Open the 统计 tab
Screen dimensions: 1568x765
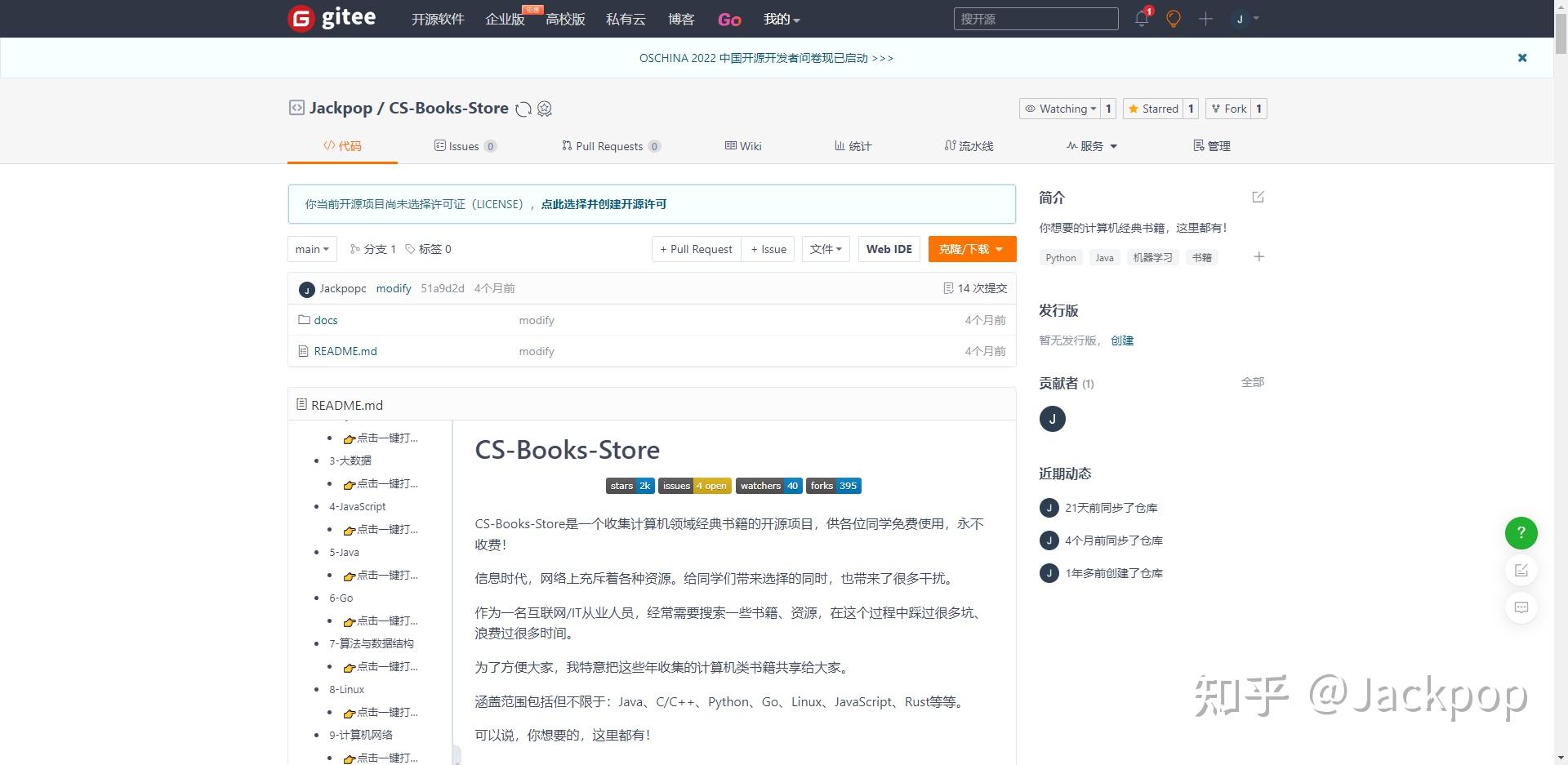point(853,146)
